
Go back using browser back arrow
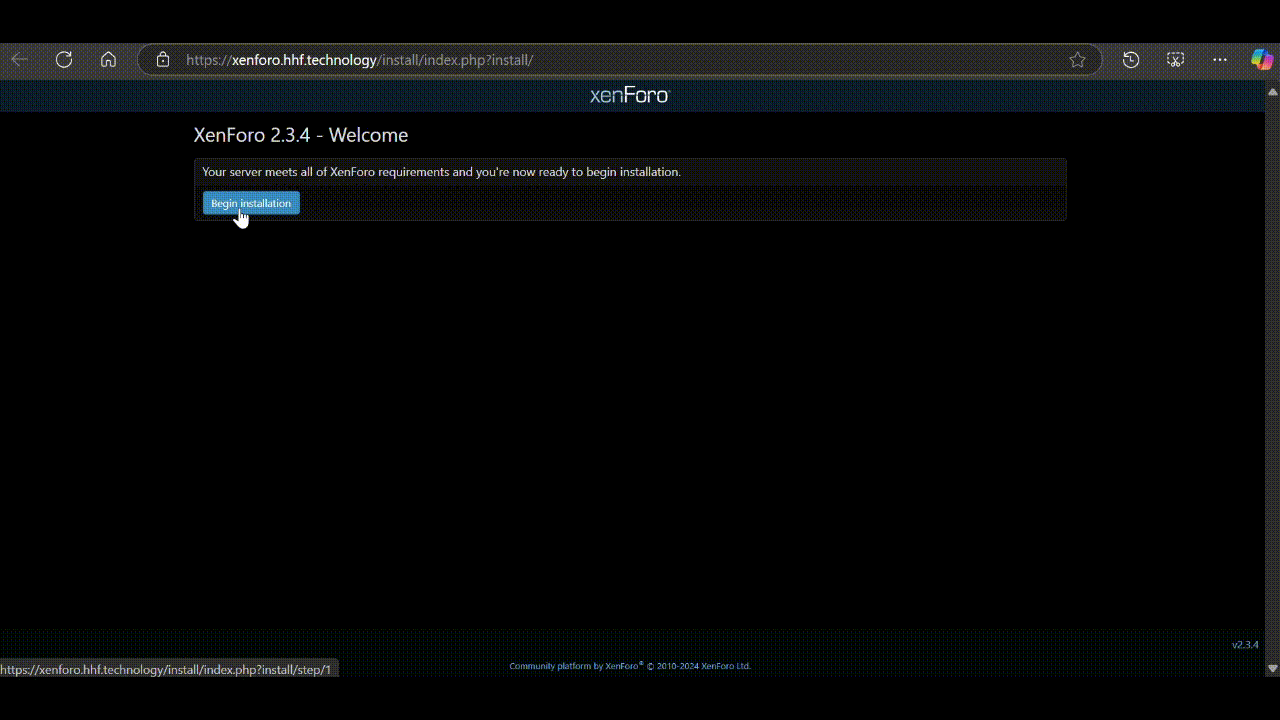pos(20,60)
